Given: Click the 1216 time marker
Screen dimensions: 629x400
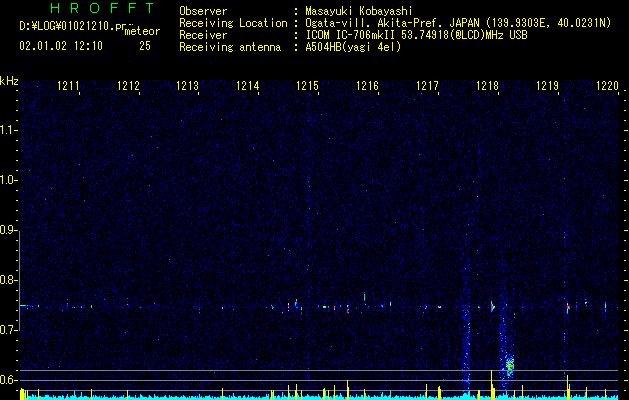Looking at the screenshot, I should click(367, 85).
